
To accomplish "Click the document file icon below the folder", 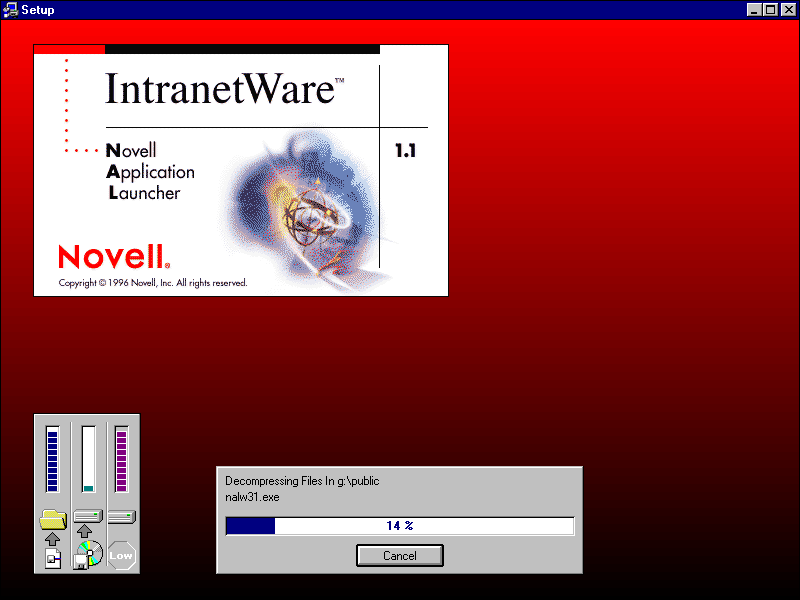I will [53, 559].
